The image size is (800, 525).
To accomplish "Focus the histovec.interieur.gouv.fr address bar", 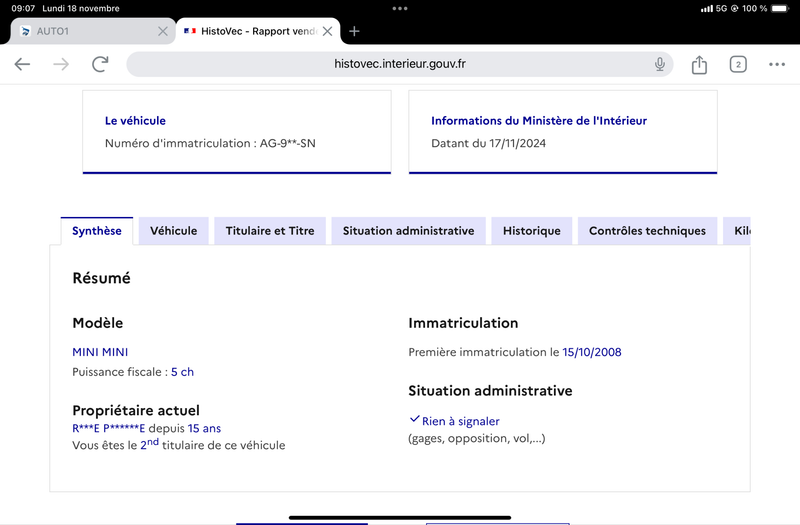I will click(x=399, y=64).
